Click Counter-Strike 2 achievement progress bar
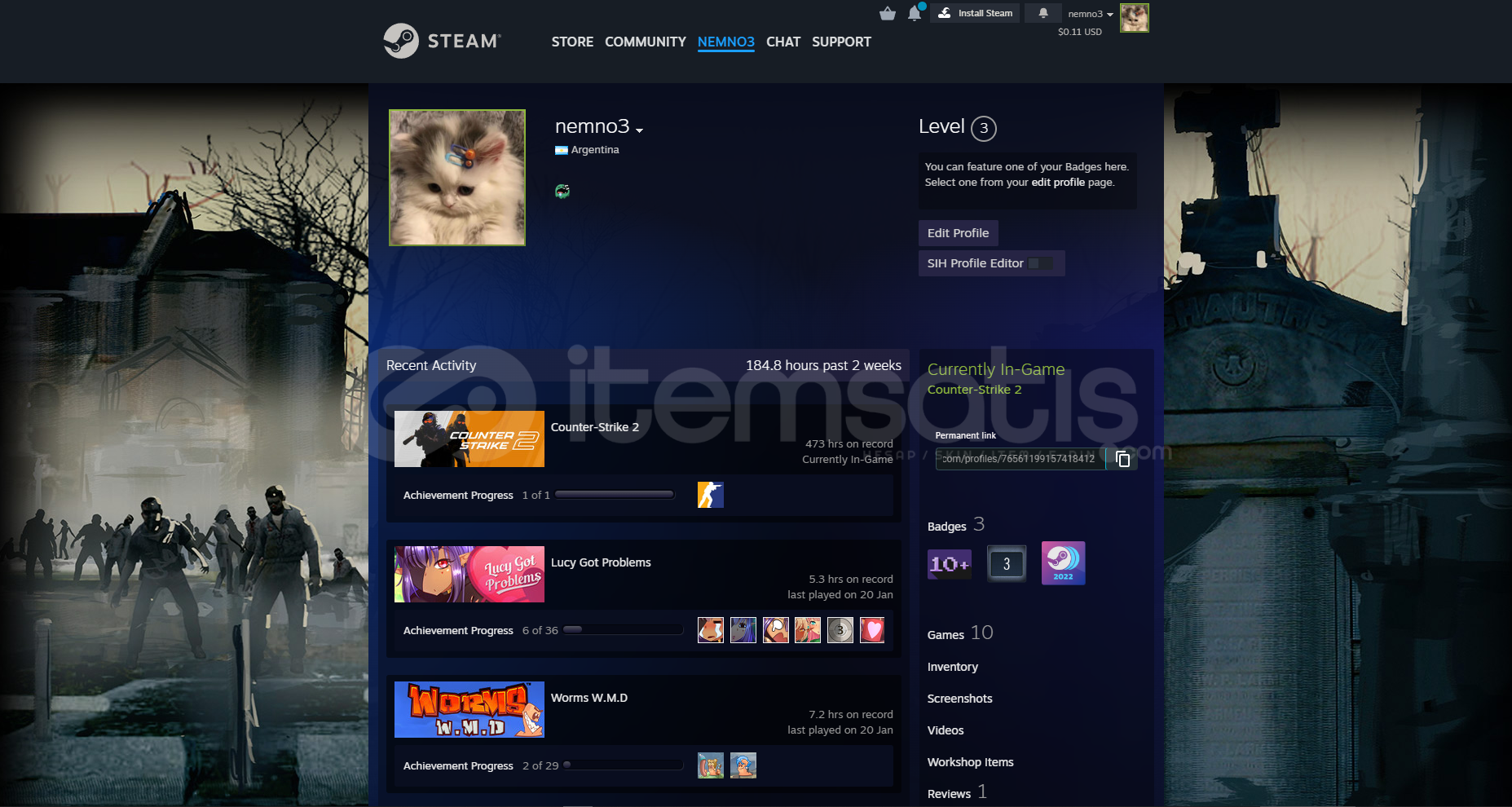This screenshot has height=807, width=1512. click(x=615, y=495)
